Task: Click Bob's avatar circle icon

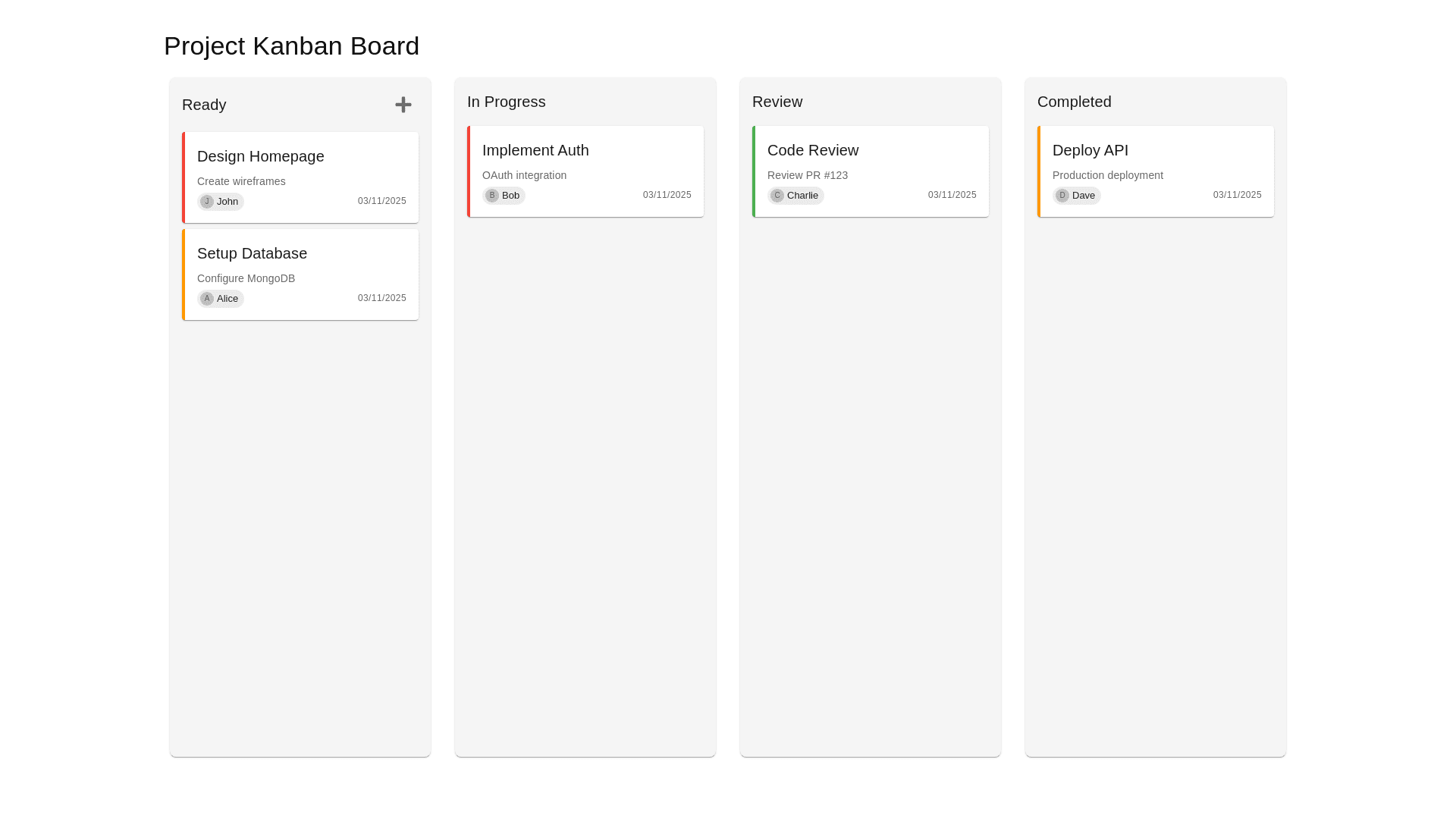Action: pos(492,196)
